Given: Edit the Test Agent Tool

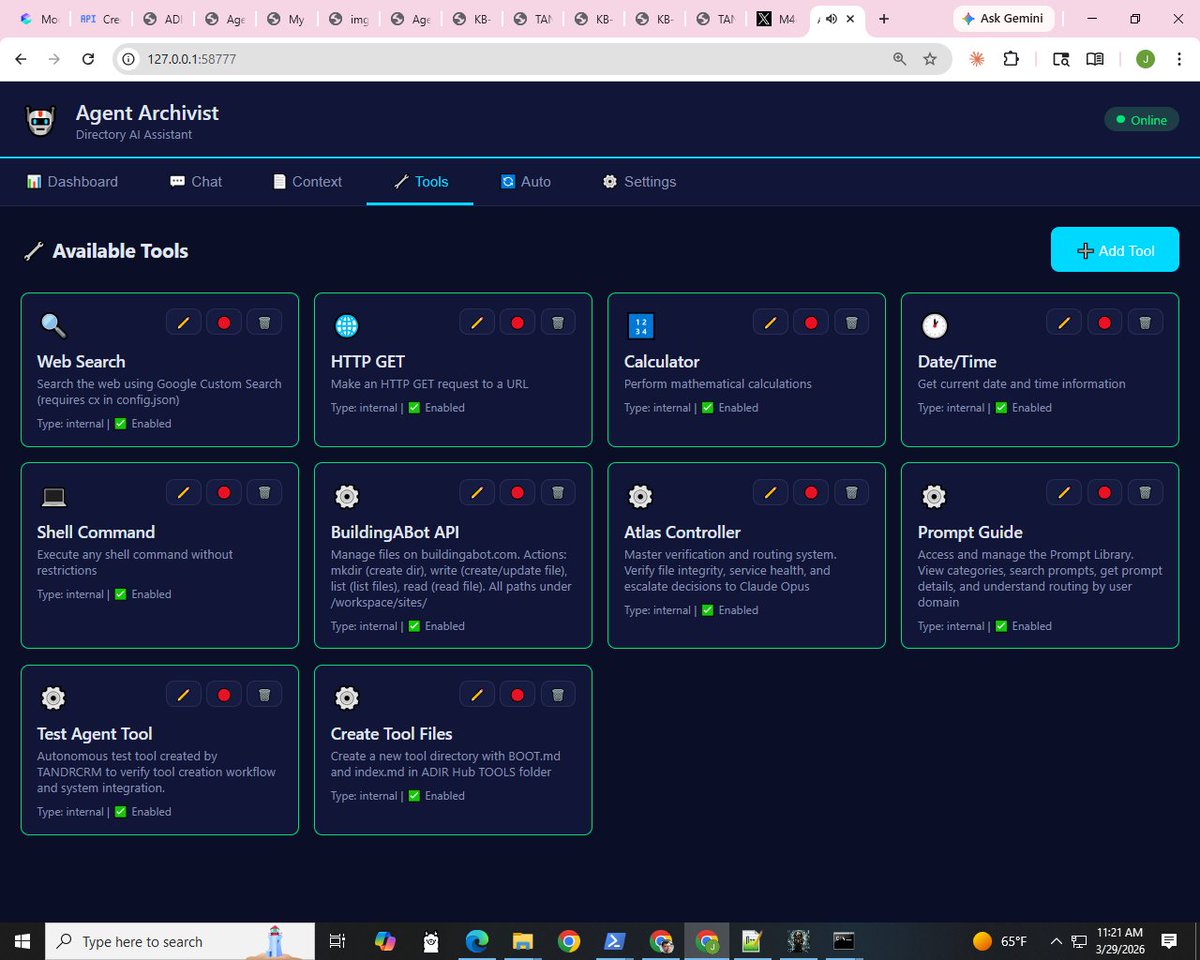Looking at the screenshot, I should coord(183,694).
